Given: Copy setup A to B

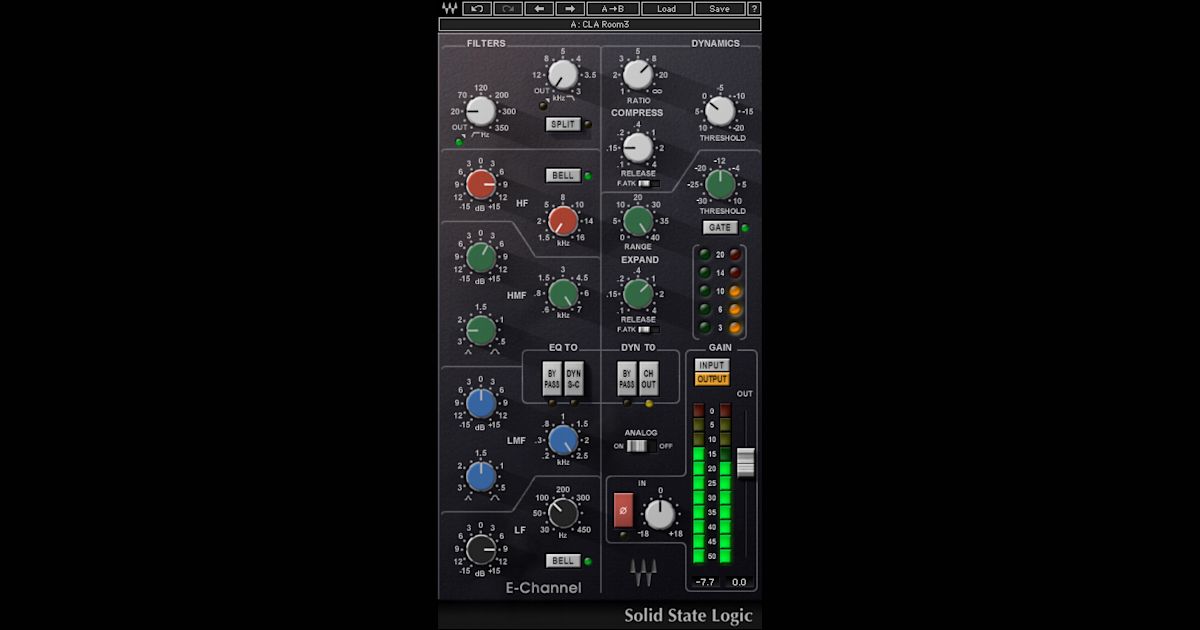Looking at the screenshot, I should click(x=613, y=9).
